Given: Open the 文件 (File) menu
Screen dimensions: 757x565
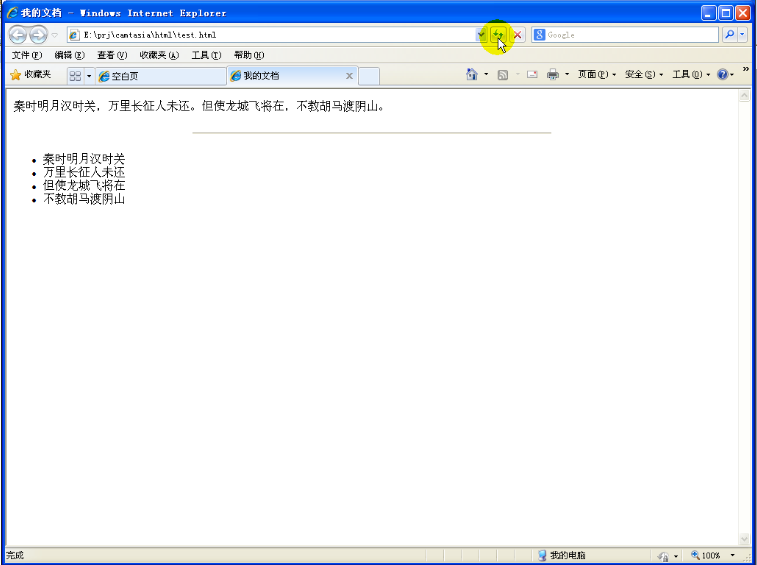Looking at the screenshot, I should pyautogui.click(x=26, y=55).
